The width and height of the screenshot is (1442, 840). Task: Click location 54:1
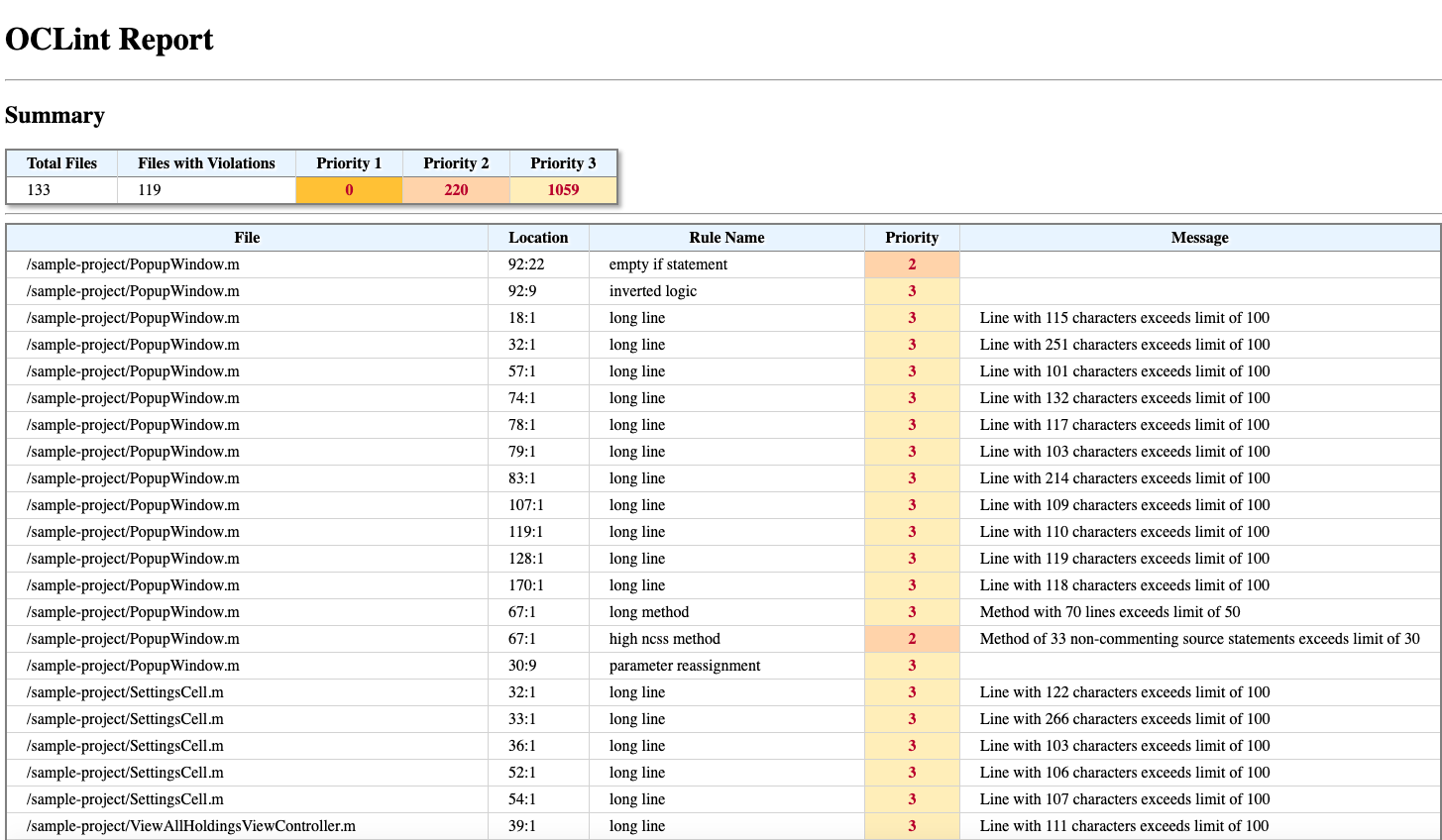[x=522, y=799]
